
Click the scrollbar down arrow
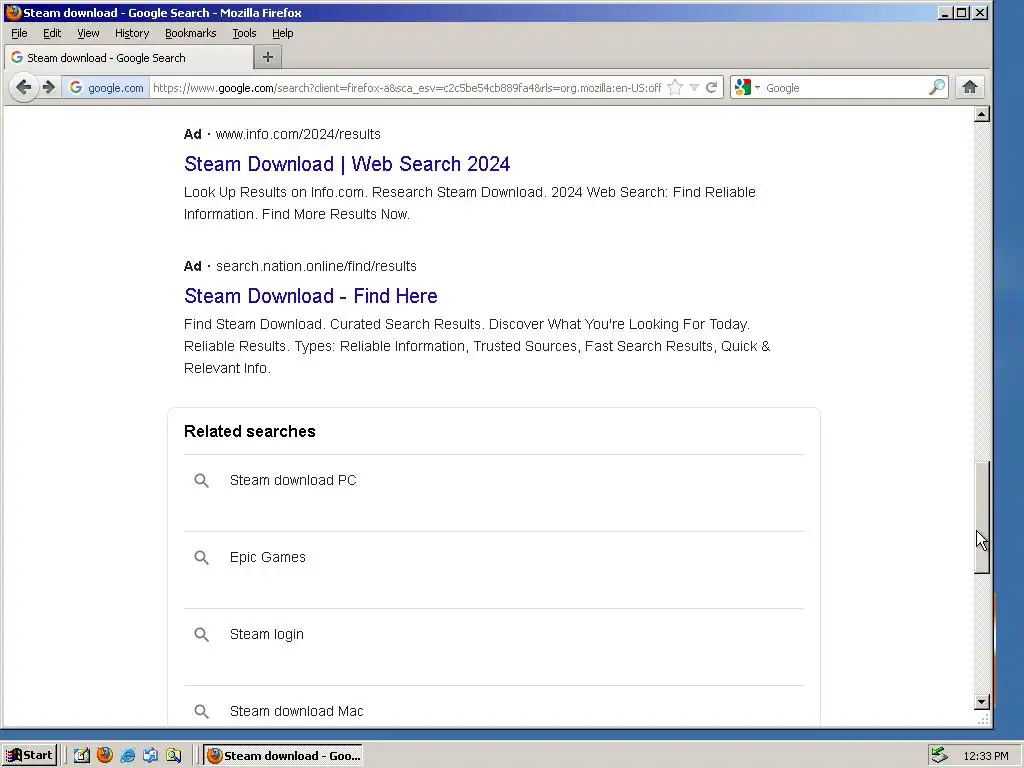click(x=982, y=702)
